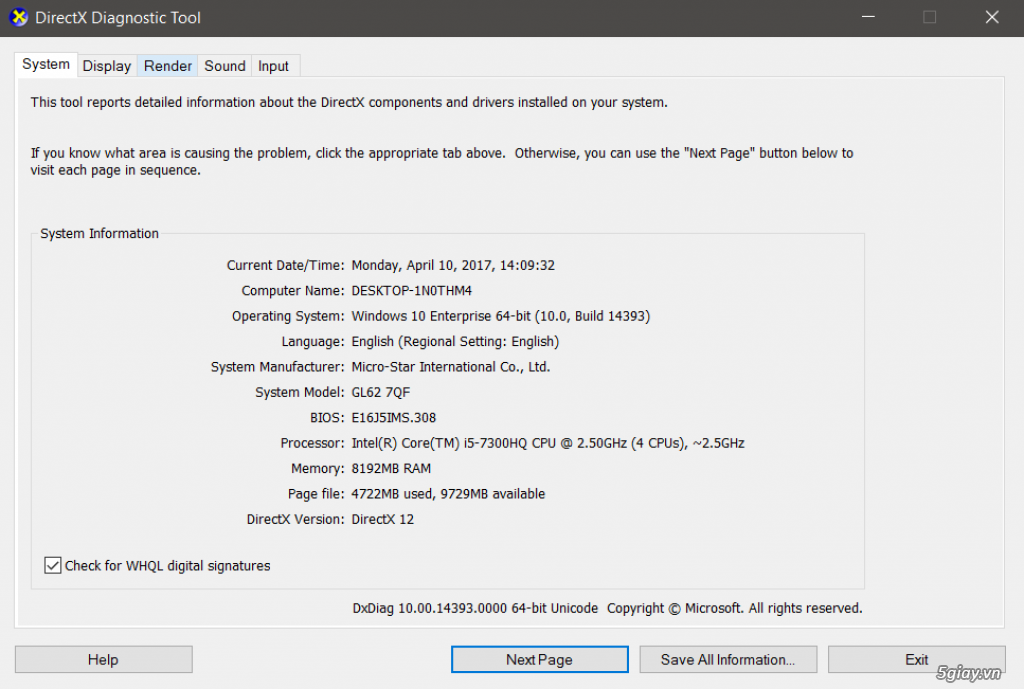Click the DirectX Diagnostic Tool title icon
The height and width of the screenshot is (689, 1024).
click(x=19, y=18)
